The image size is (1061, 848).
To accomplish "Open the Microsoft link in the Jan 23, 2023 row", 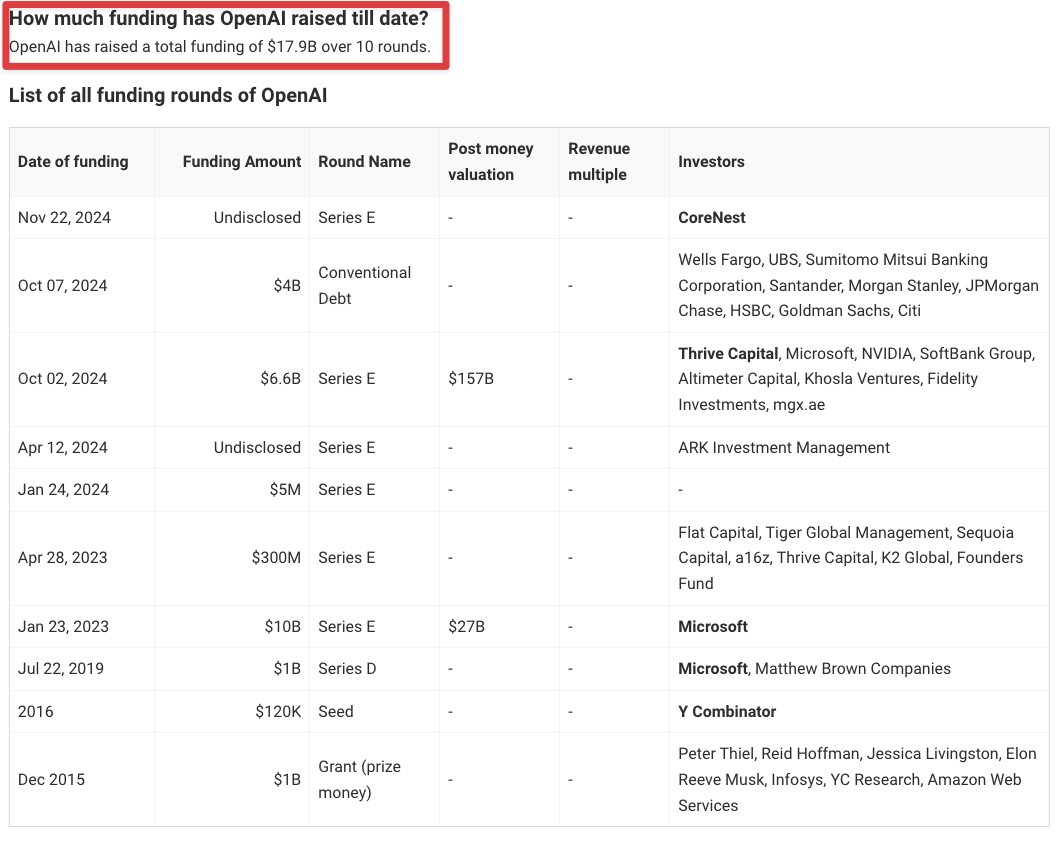I will 713,627.
